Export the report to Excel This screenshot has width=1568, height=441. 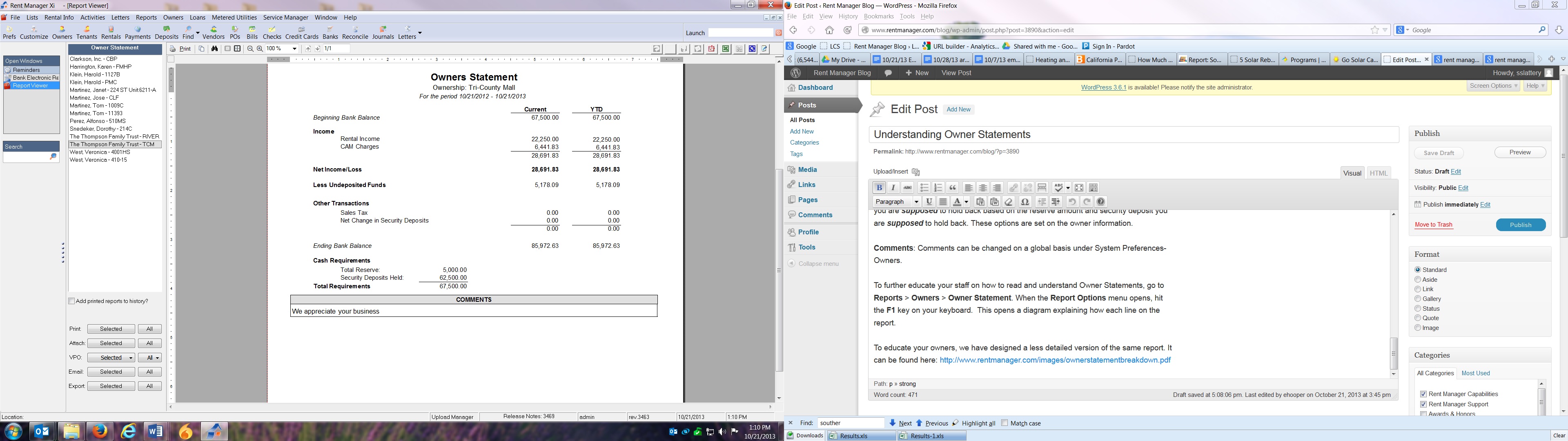pyautogui.click(x=726, y=49)
